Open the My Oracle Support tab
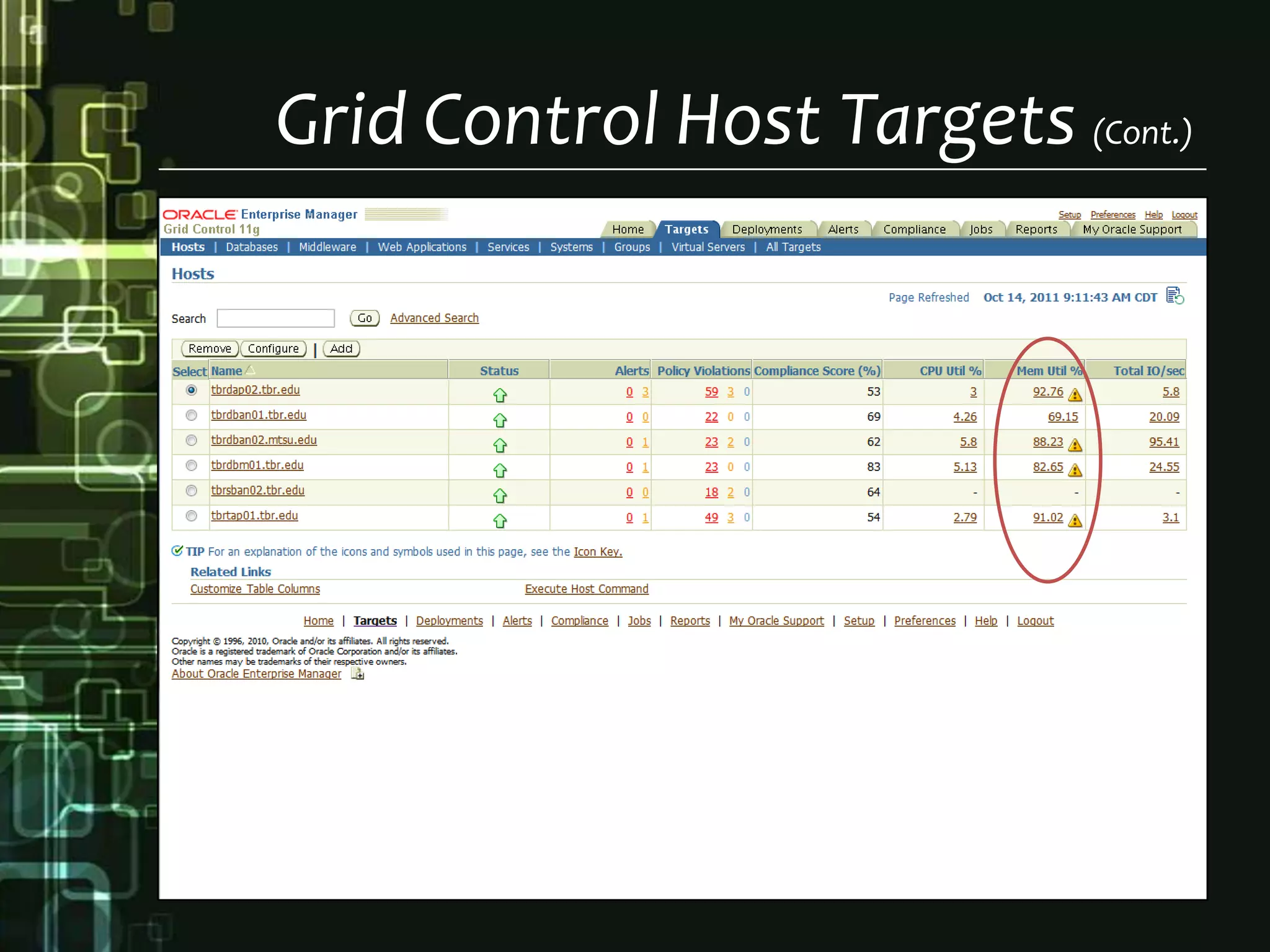The width and height of the screenshot is (1270, 952). point(1132,229)
